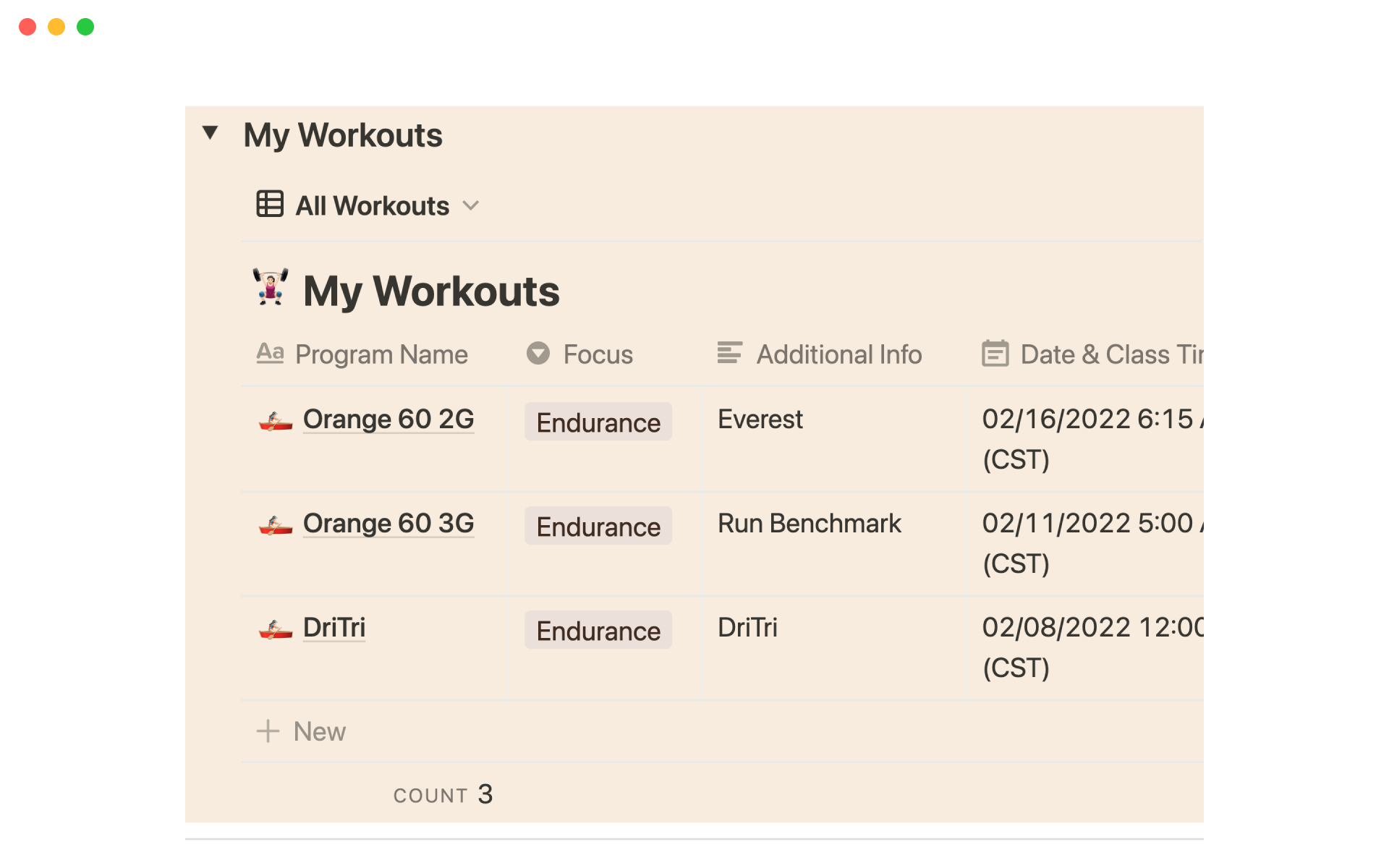Click the rowing emoji beside DriTri
Screen dimensions: 1389x868
point(276,629)
